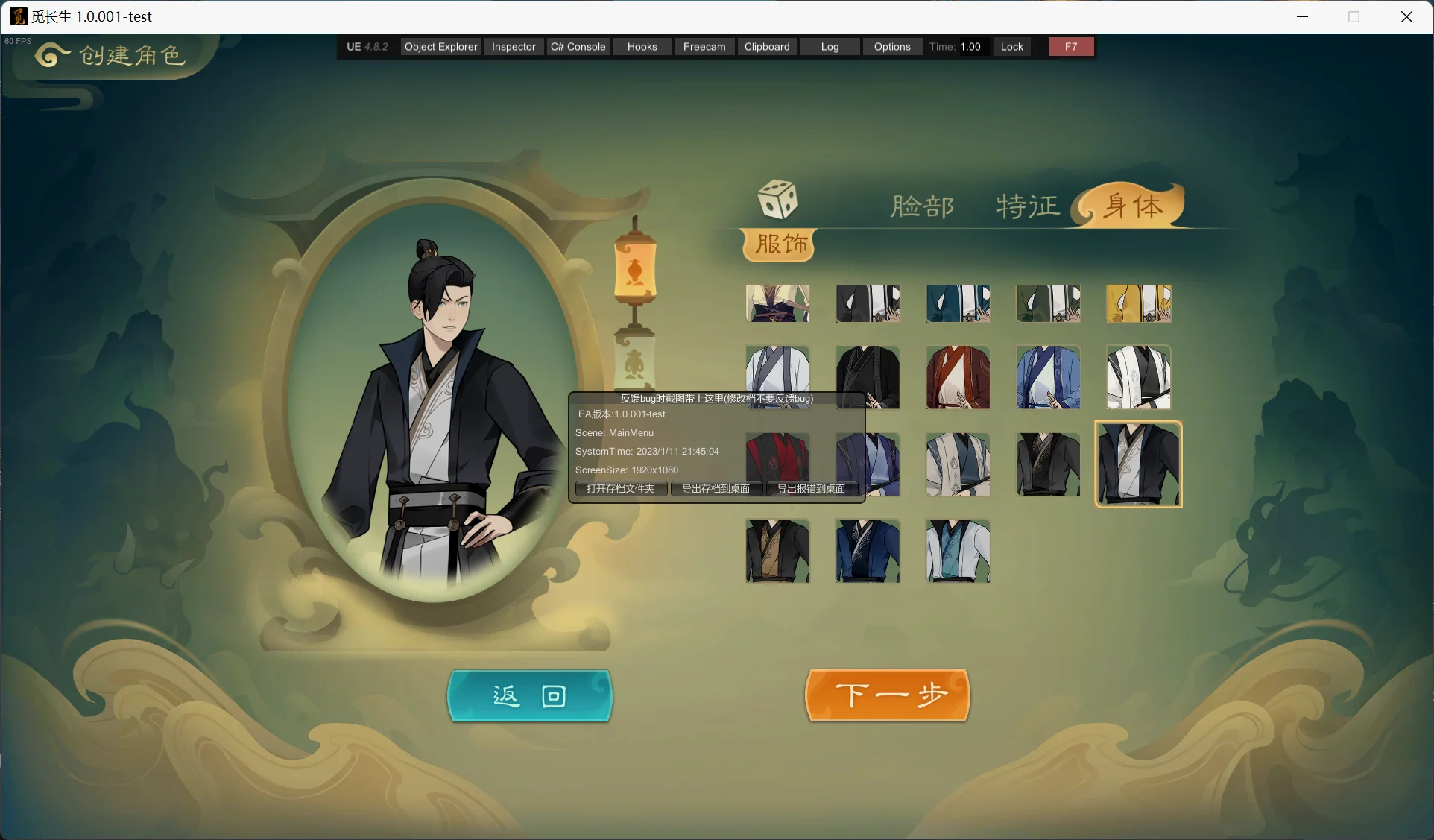Click 导出存档到桌面 export save button
Viewport: 1434px width, 840px height.
pyautogui.click(x=716, y=488)
